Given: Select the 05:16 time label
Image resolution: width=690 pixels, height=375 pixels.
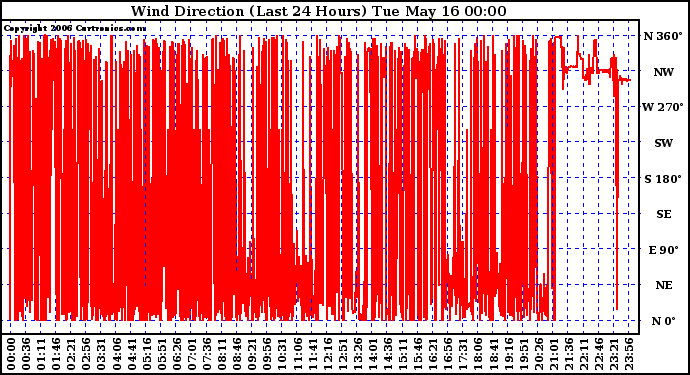Looking at the screenshot, I should coord(147,354).
